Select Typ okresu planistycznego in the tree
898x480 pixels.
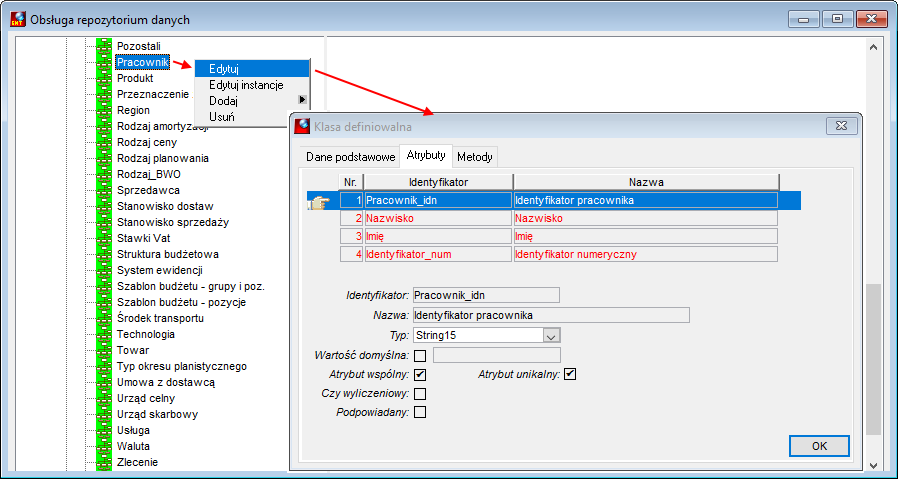tap(182, 367)
